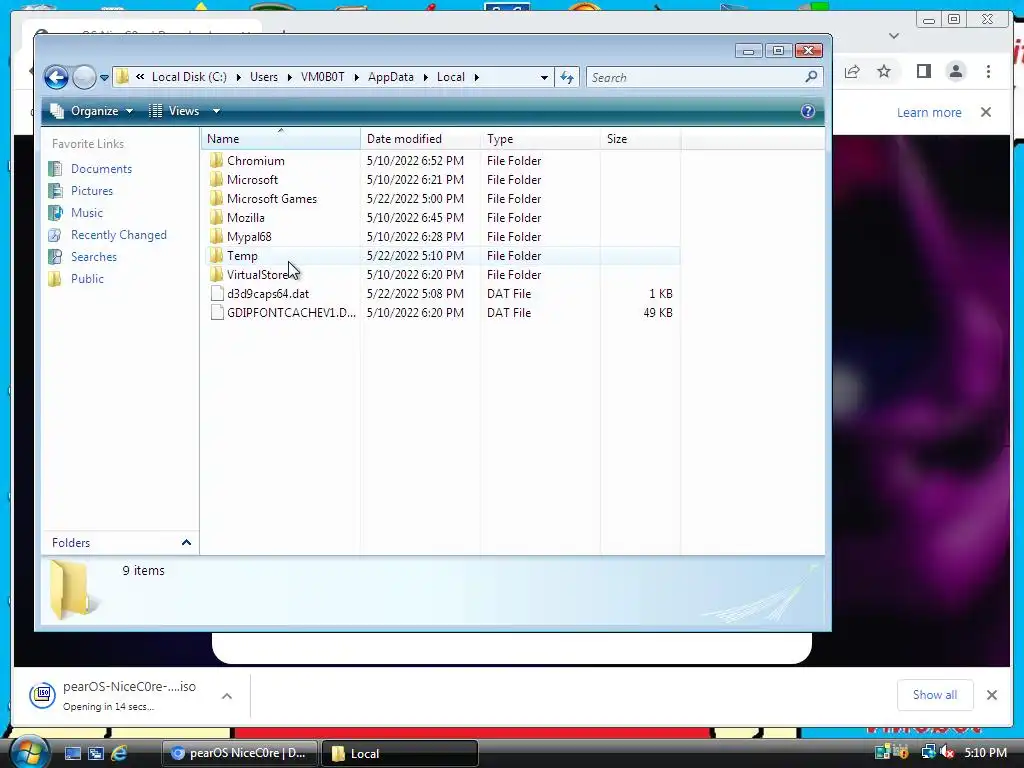The height and width of the screenshot is (768, 1024).
Task: Click Show all downloads button
Action: click(935, 695)
